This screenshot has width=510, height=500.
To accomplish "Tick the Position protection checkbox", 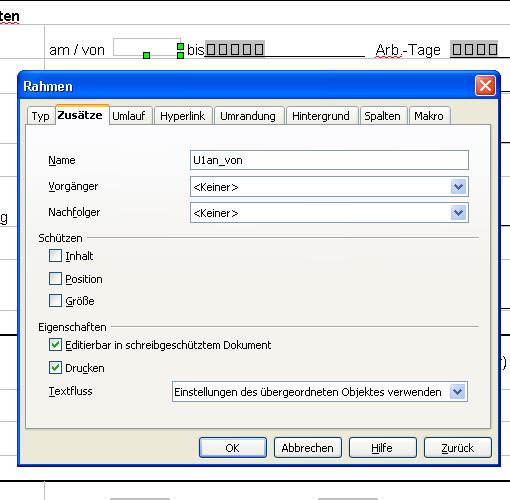I will tap(55, 278).
